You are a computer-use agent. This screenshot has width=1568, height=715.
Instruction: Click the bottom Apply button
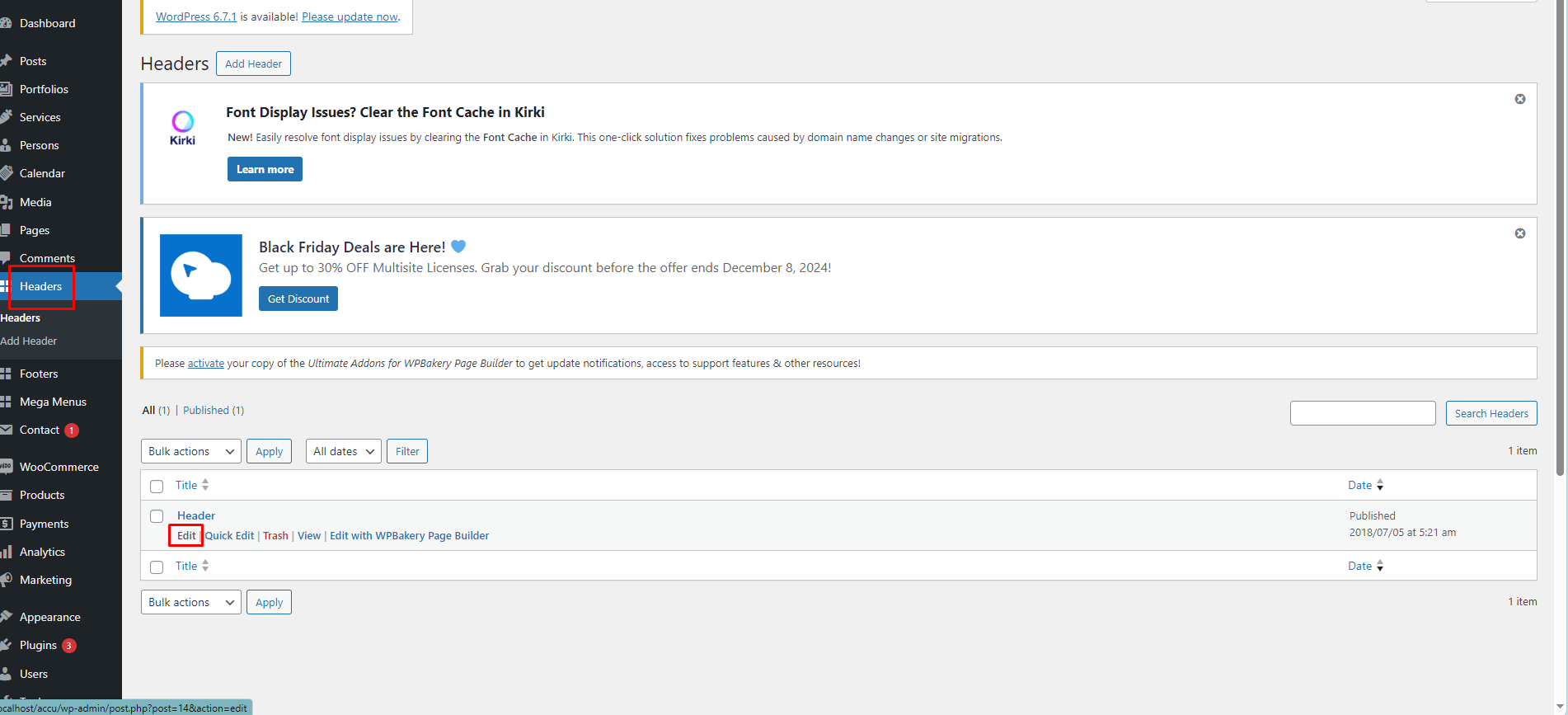[269, 602]
